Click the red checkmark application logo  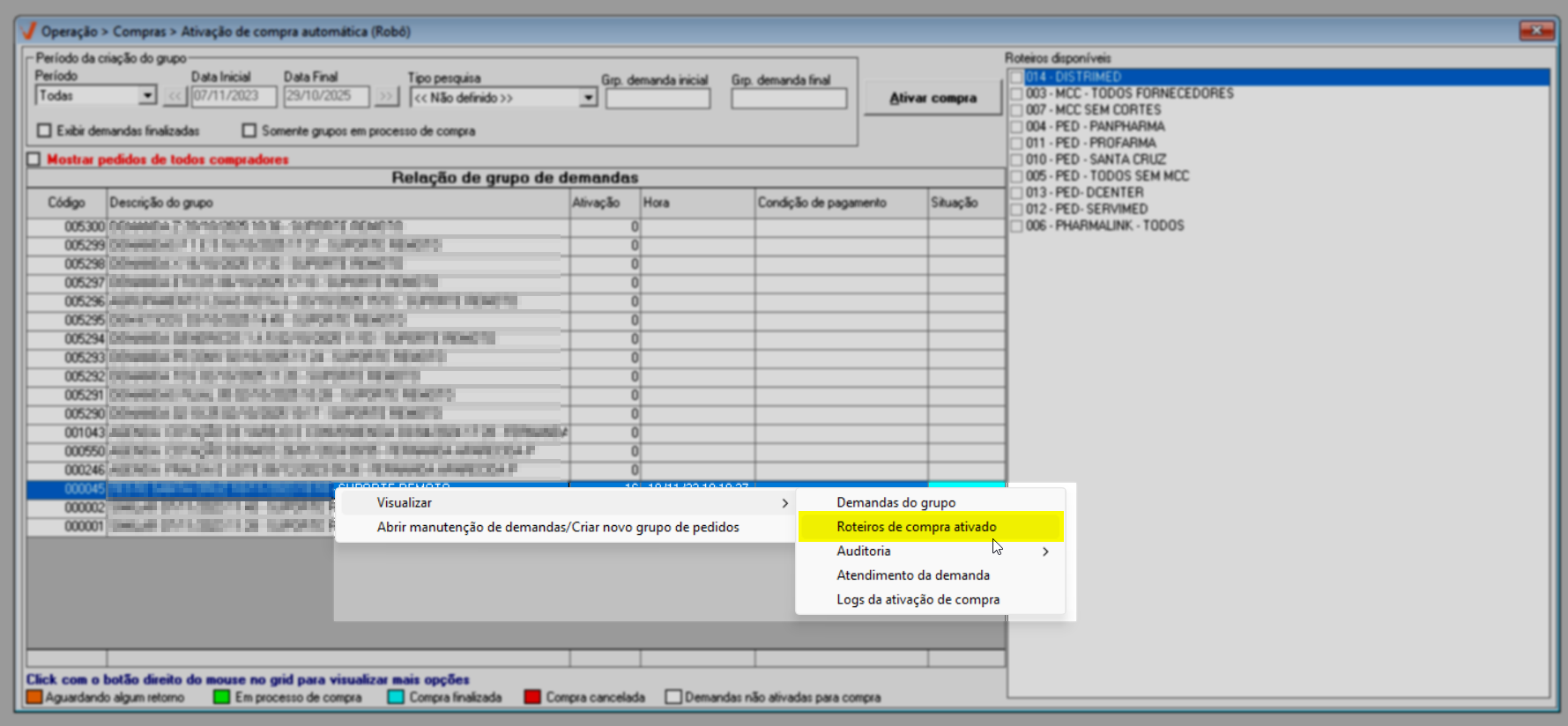click(29, 31)
